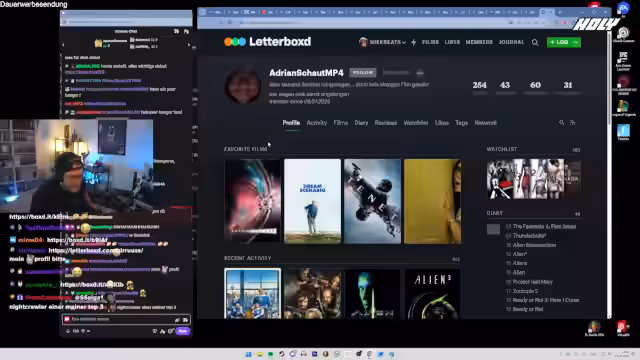Open the FILMS menu in Letterboxd header
The height and width of the screenshot is (360, 640).
pos(430,42)
